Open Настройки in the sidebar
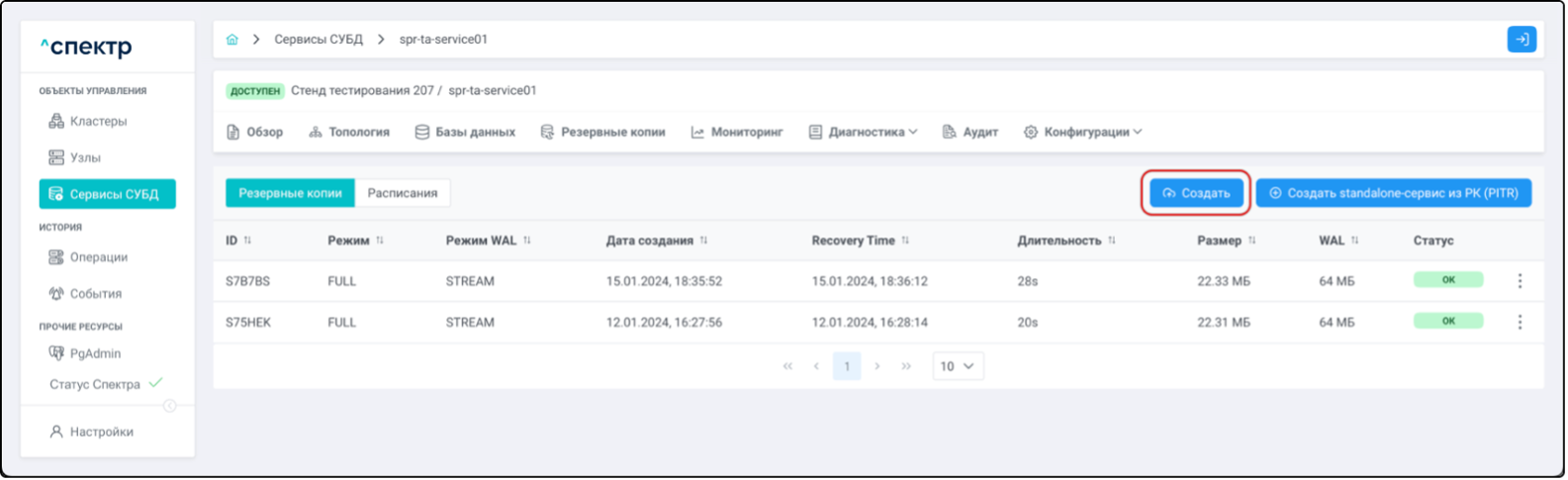 click(101, 432)
